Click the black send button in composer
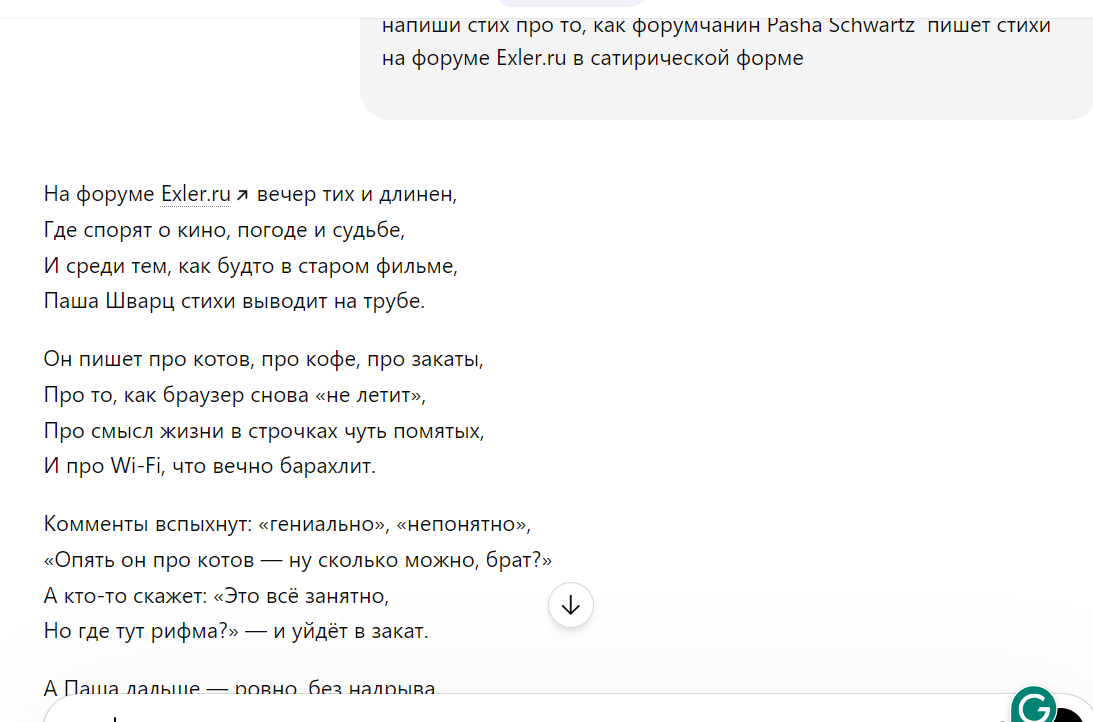The image size is (1093, 722). tap(1072, 714)
